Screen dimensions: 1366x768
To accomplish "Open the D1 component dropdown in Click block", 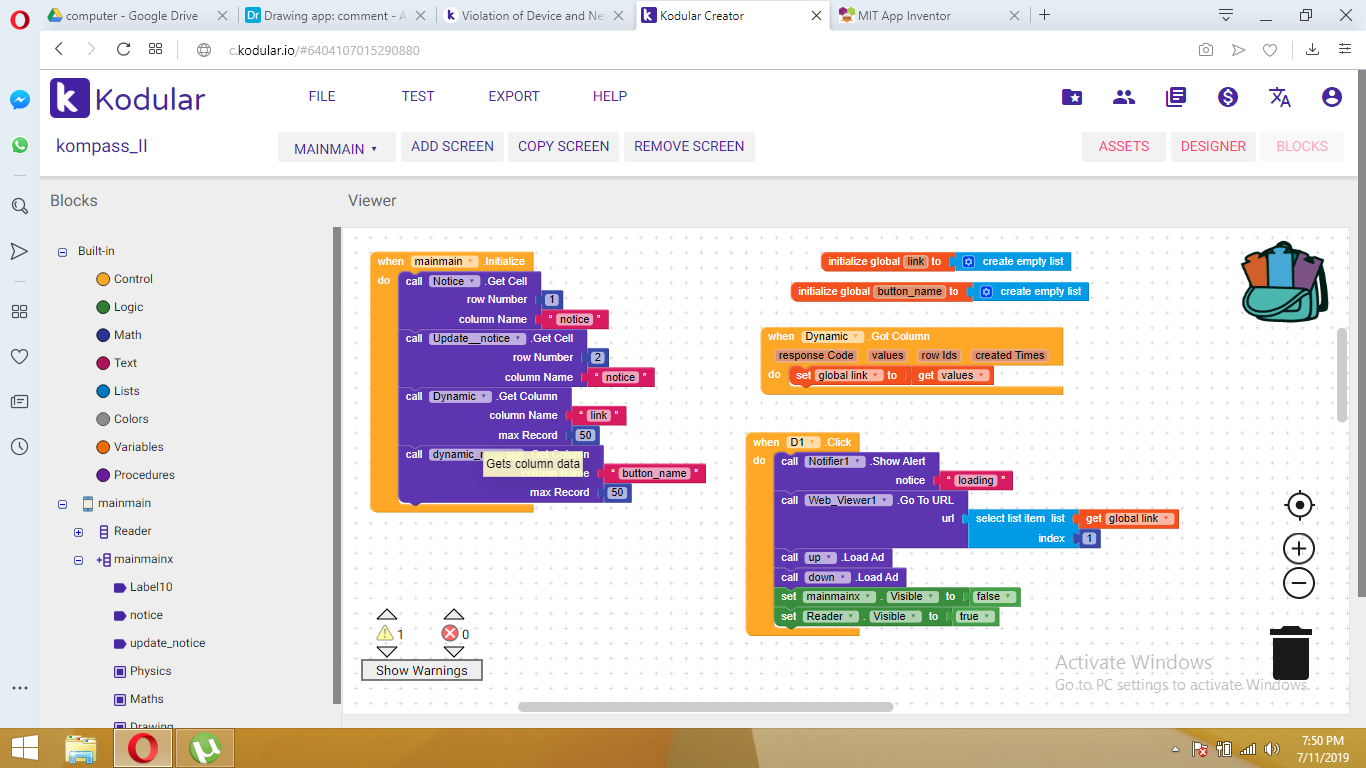I will (x=804, y=442).
